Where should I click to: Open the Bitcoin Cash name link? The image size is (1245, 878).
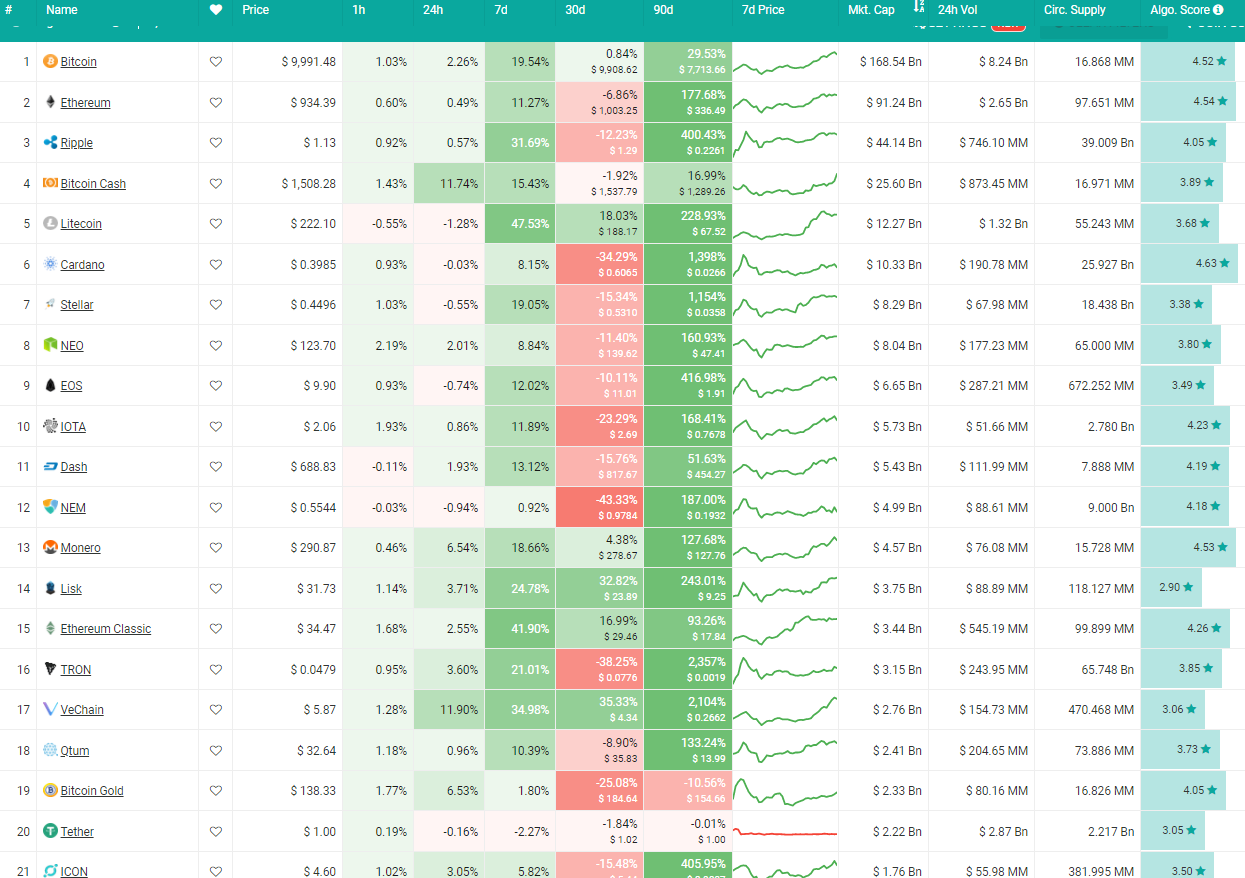pos(93,184)
